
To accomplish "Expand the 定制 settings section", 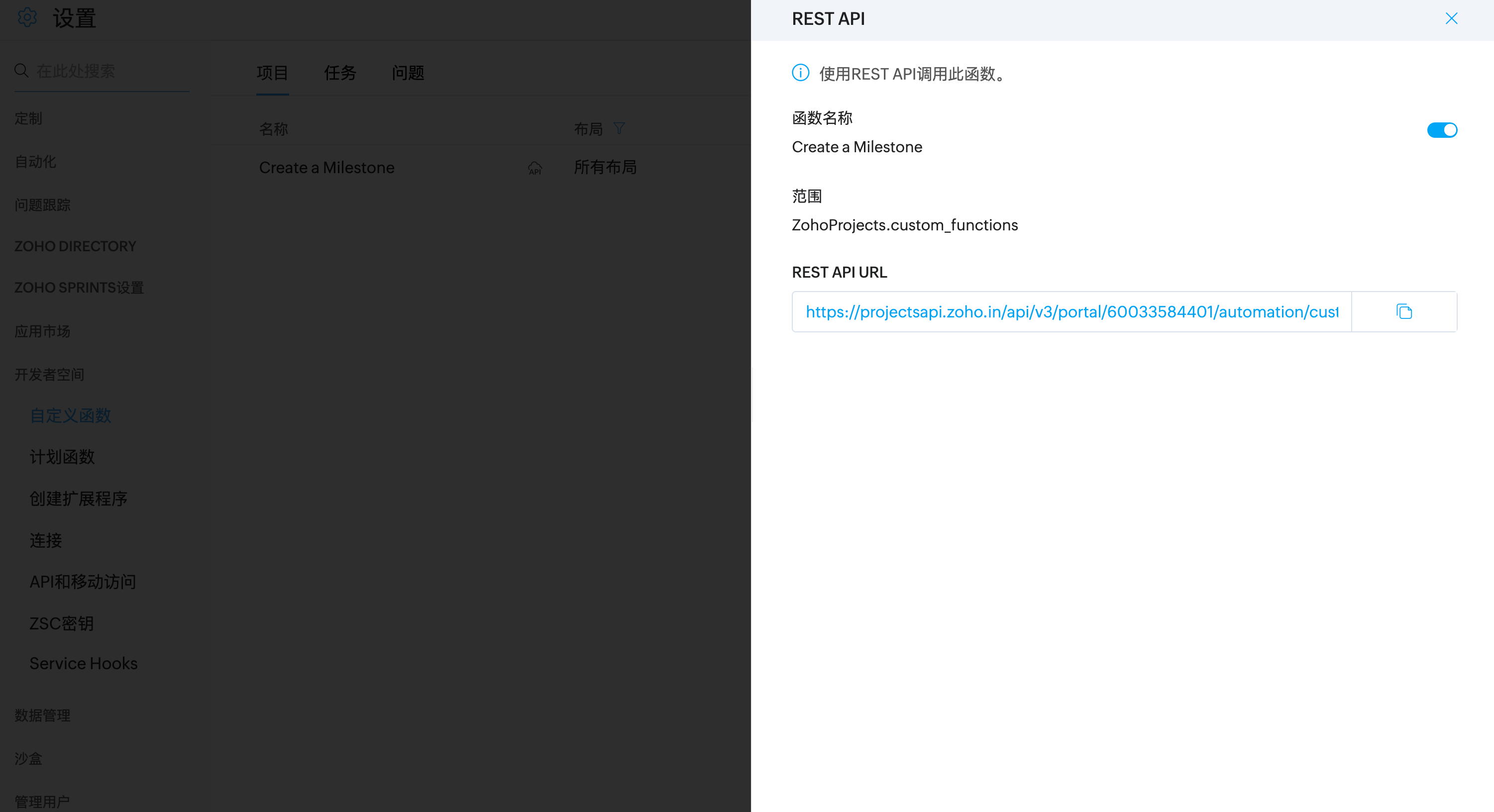I will [x=28, y=118].
